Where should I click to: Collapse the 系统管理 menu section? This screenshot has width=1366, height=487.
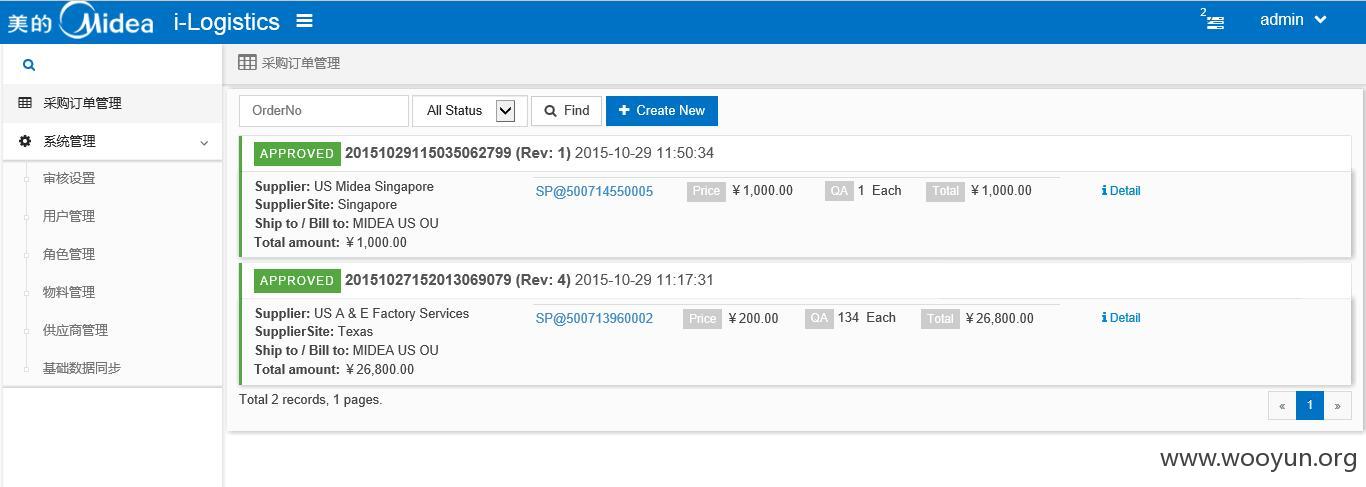[111, 141]
